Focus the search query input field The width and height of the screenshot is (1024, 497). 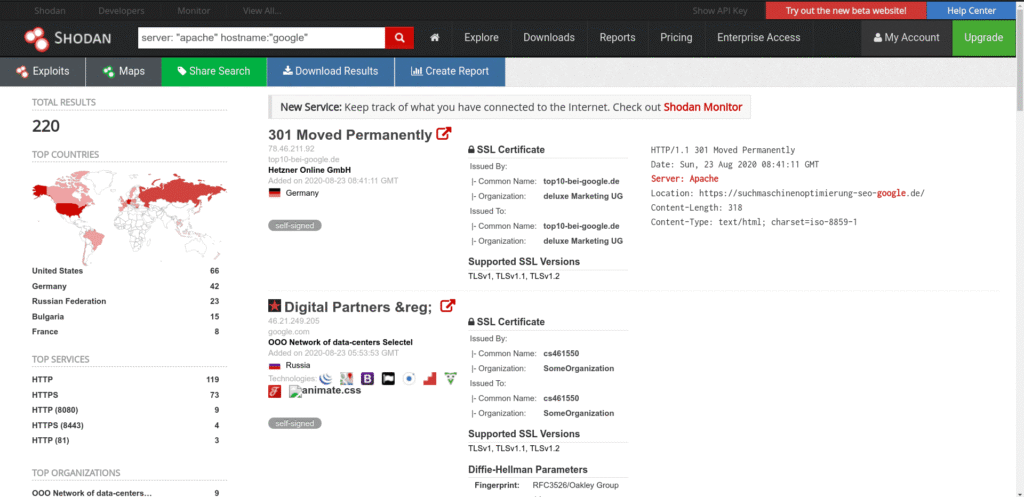[x=261, y=38]
